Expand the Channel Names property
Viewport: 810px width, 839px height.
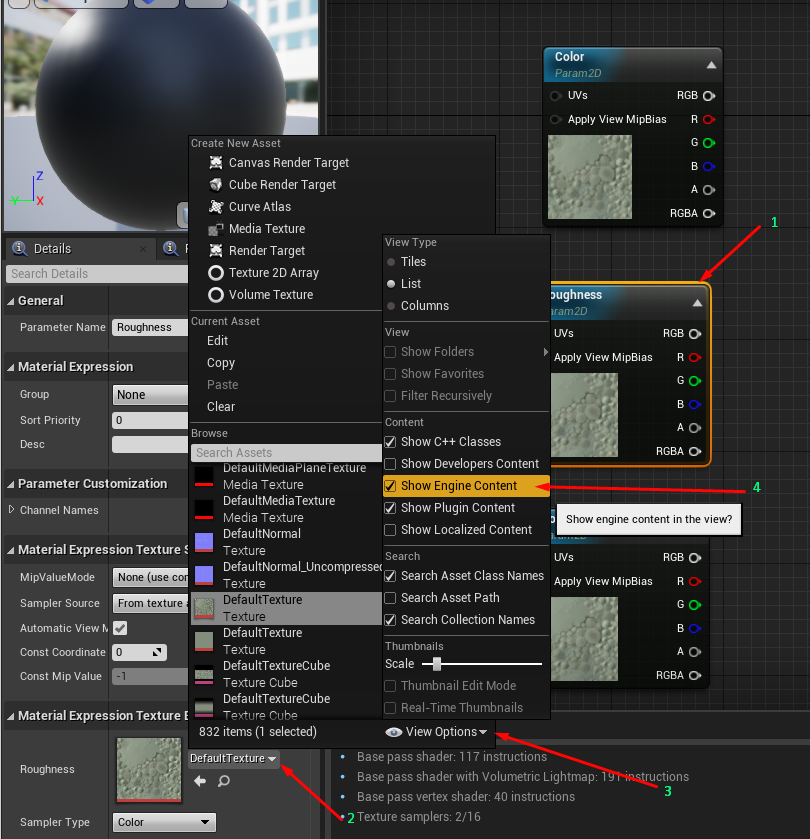tap(11, 509)
